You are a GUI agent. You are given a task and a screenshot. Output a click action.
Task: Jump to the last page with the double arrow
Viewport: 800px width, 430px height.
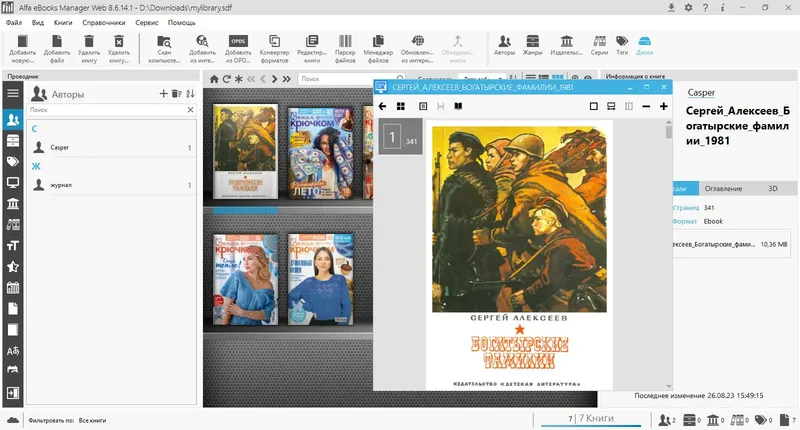pos(287,79)
